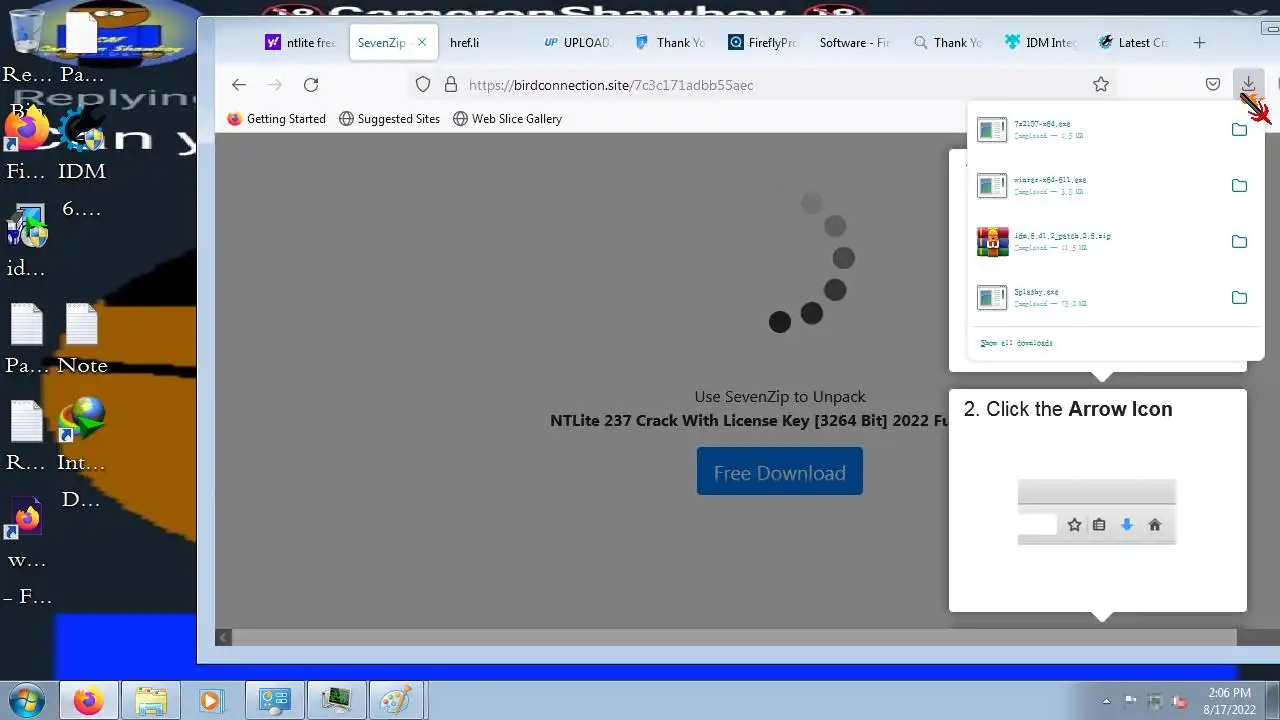Show Splashy.exe in its folder
This screenshot has height=720, width=1280.
click(1239, 298)
